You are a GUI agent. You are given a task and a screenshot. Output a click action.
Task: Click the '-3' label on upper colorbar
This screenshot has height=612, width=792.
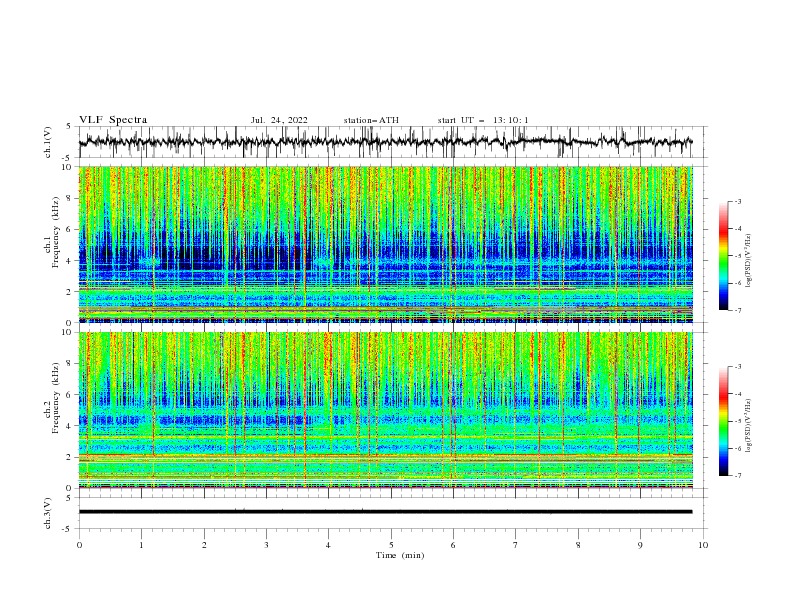[x=737, y=201]
